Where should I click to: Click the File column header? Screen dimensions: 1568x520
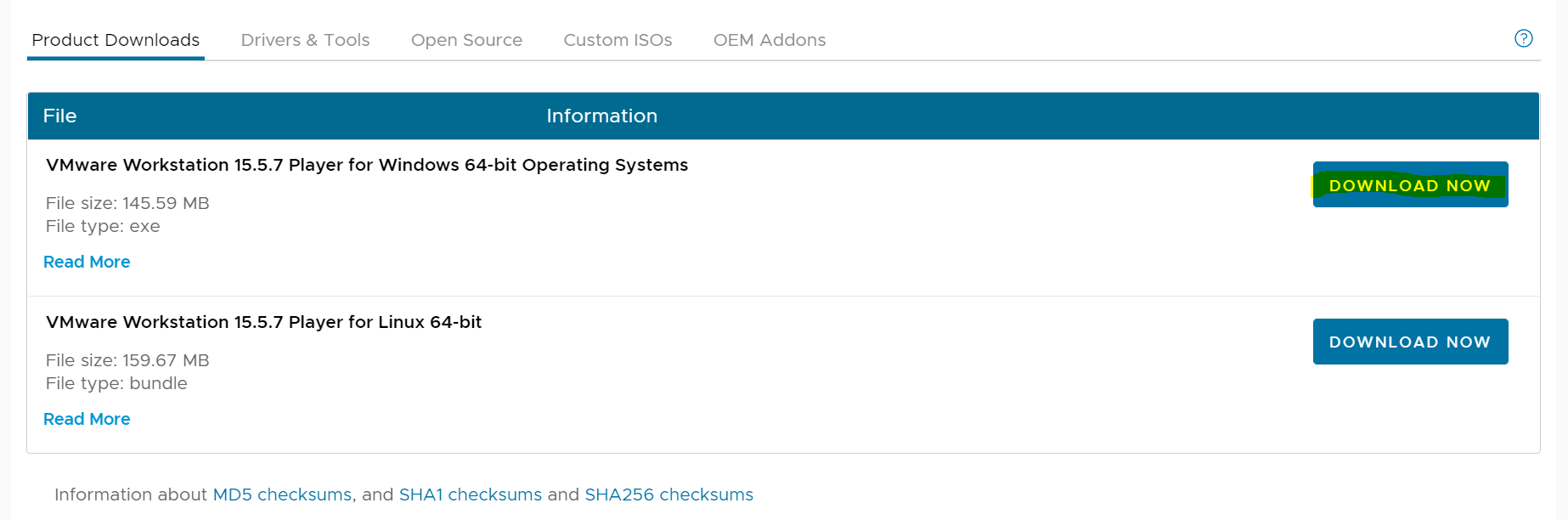[59, 116]
